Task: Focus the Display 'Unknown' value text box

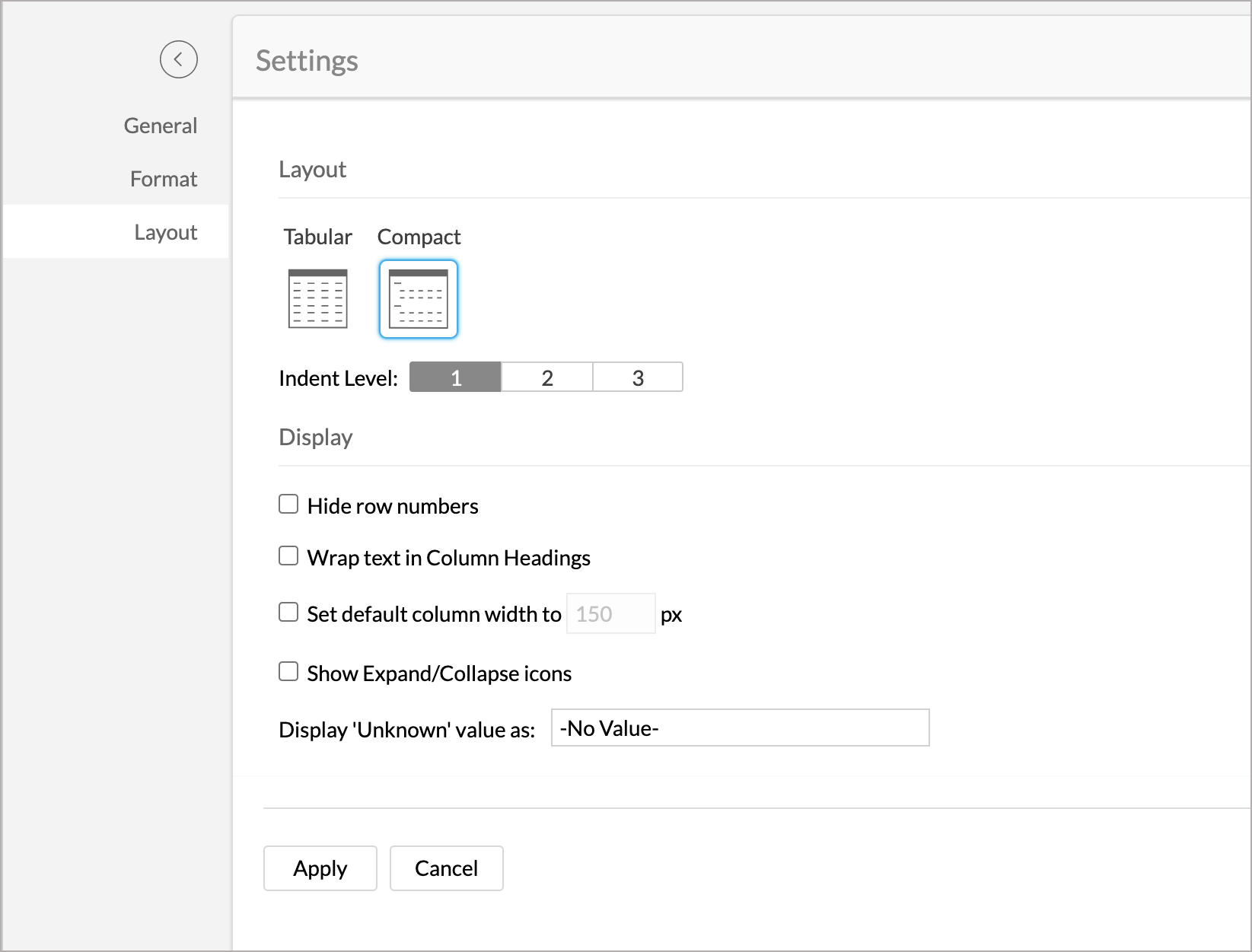Action: [x=740, y=728]
